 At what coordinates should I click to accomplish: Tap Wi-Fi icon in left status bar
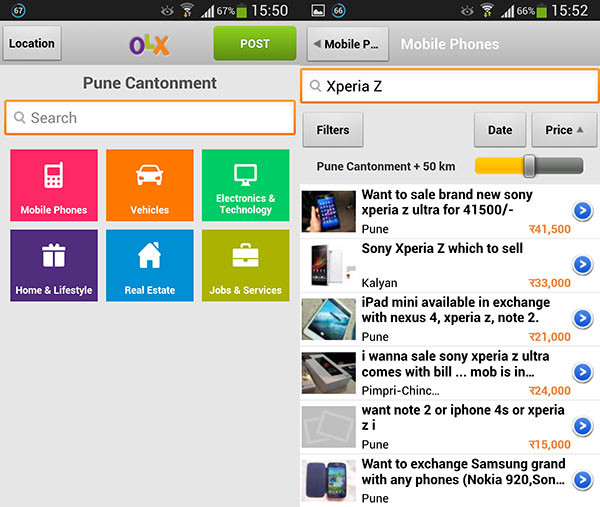(187, 10)
